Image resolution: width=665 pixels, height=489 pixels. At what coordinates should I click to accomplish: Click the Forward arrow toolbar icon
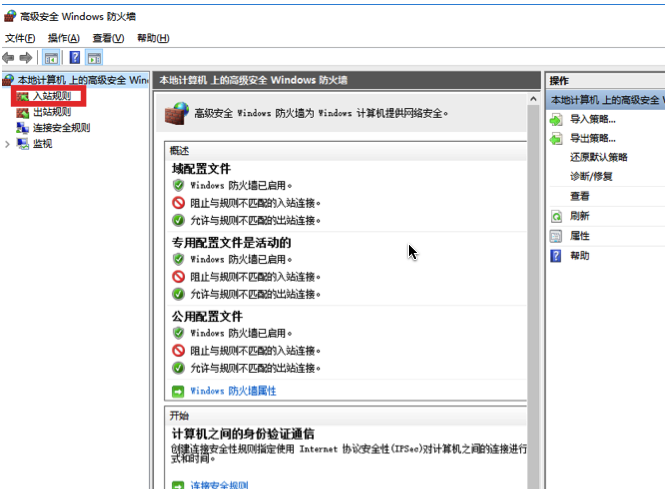tap(26, 57)
